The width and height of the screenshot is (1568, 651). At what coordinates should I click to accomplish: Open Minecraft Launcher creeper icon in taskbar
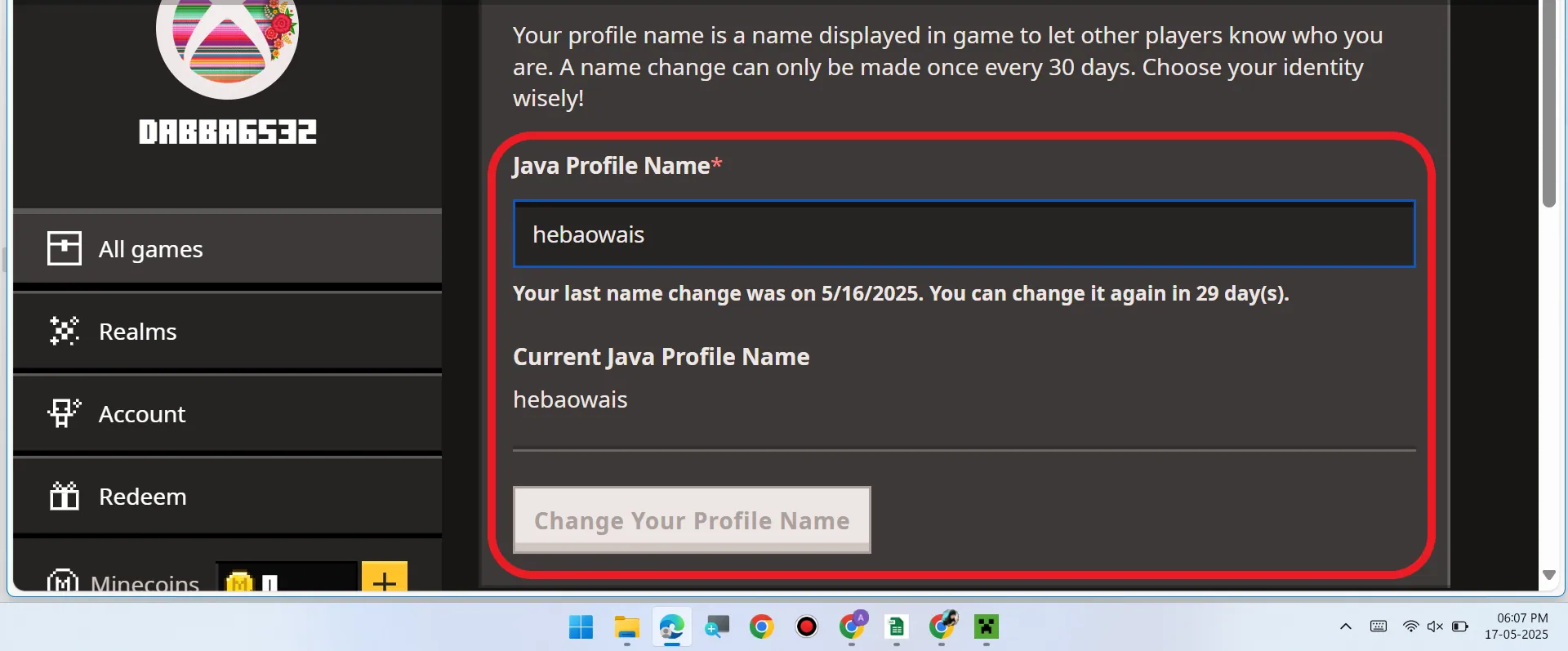[x=987, y=627]
